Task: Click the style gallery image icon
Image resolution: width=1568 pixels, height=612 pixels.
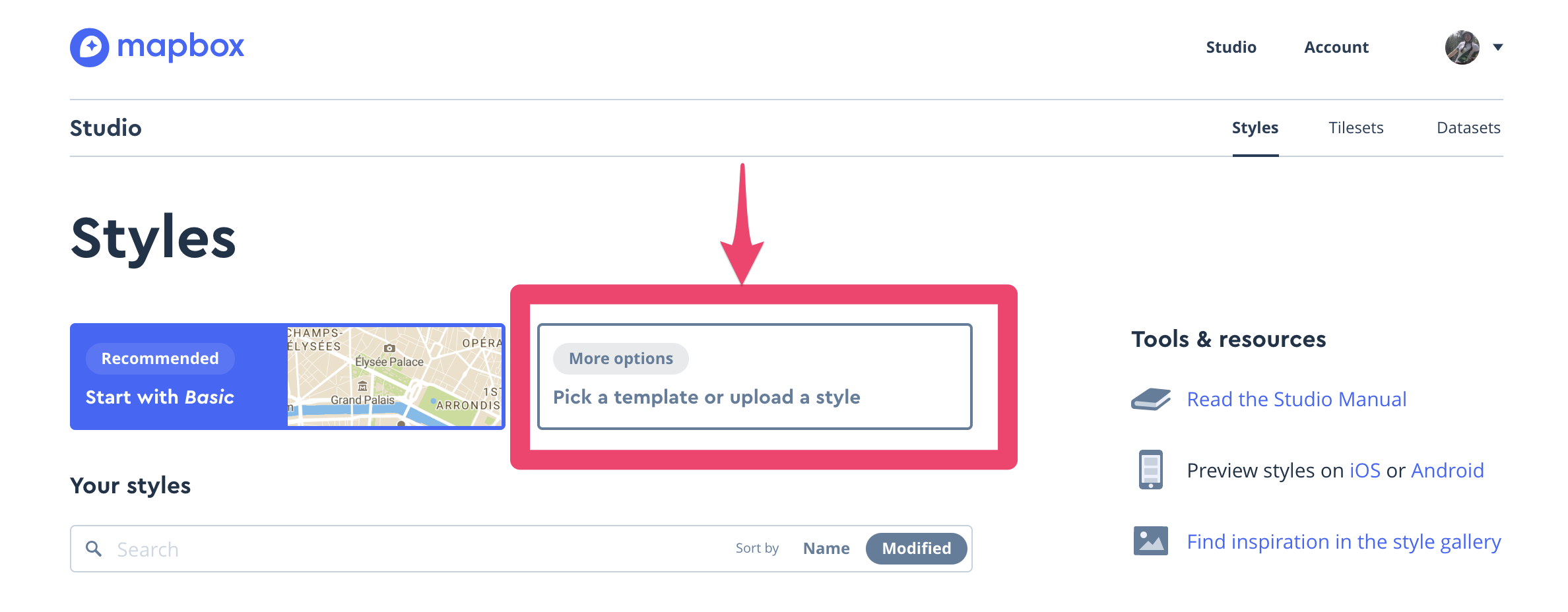Action: 1151,541
